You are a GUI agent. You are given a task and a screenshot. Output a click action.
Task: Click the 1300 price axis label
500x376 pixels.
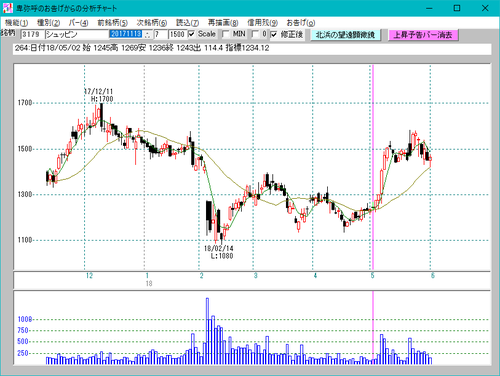[x=25, y=194]
